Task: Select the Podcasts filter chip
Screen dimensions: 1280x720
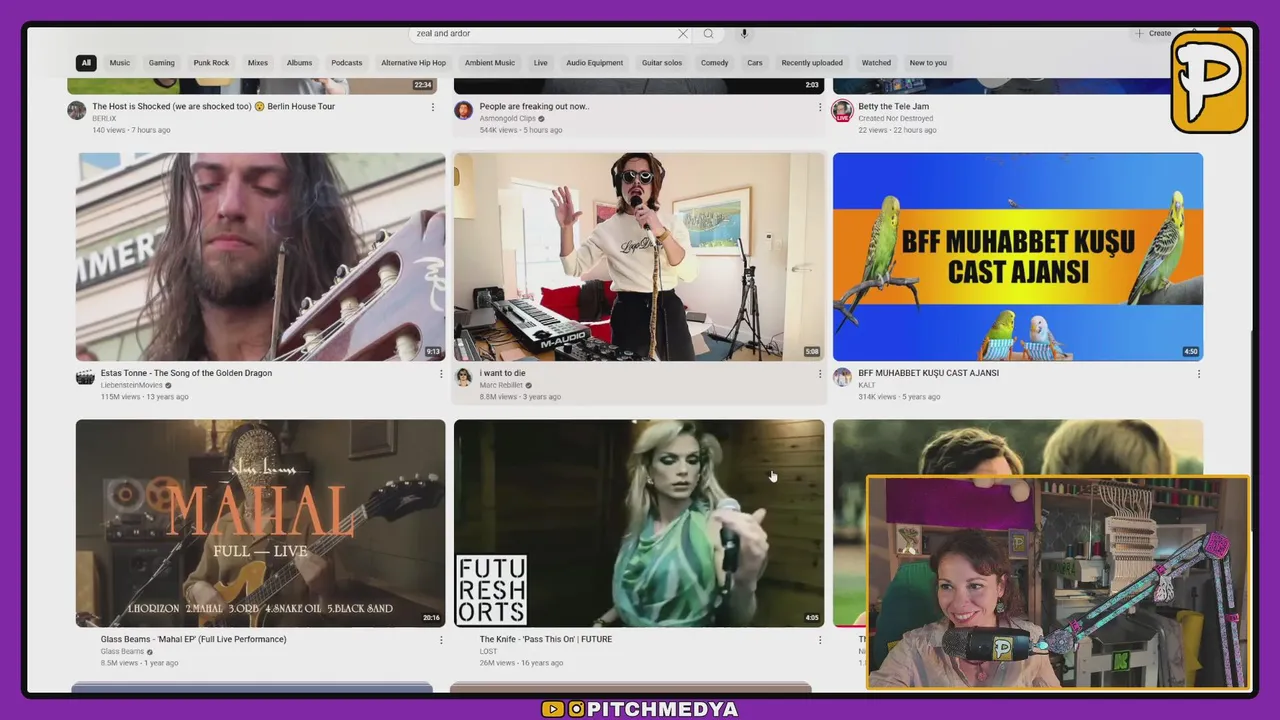Action: (x=347, y=63)
